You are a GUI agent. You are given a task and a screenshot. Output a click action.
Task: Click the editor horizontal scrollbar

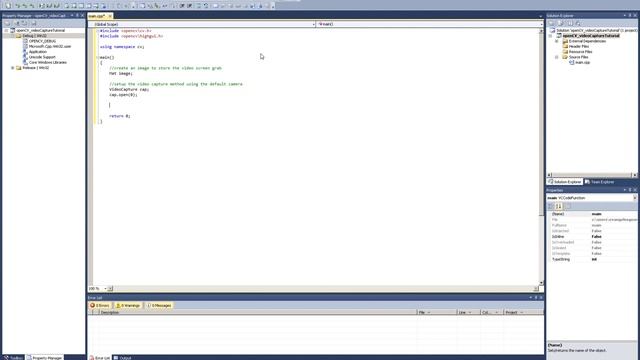click(x=322, y=289)
